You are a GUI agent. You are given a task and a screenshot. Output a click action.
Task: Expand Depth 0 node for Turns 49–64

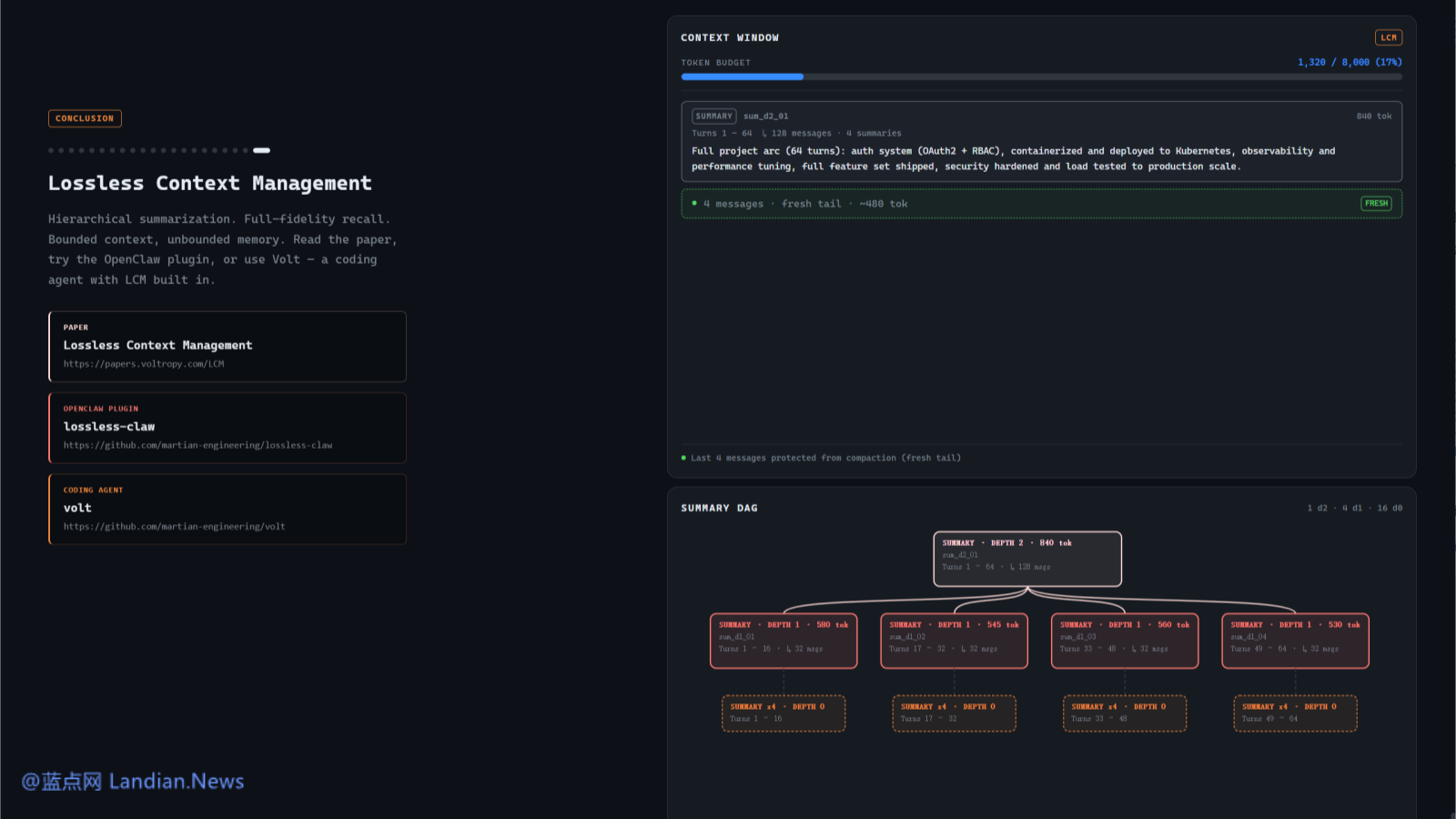(1295, 713)
